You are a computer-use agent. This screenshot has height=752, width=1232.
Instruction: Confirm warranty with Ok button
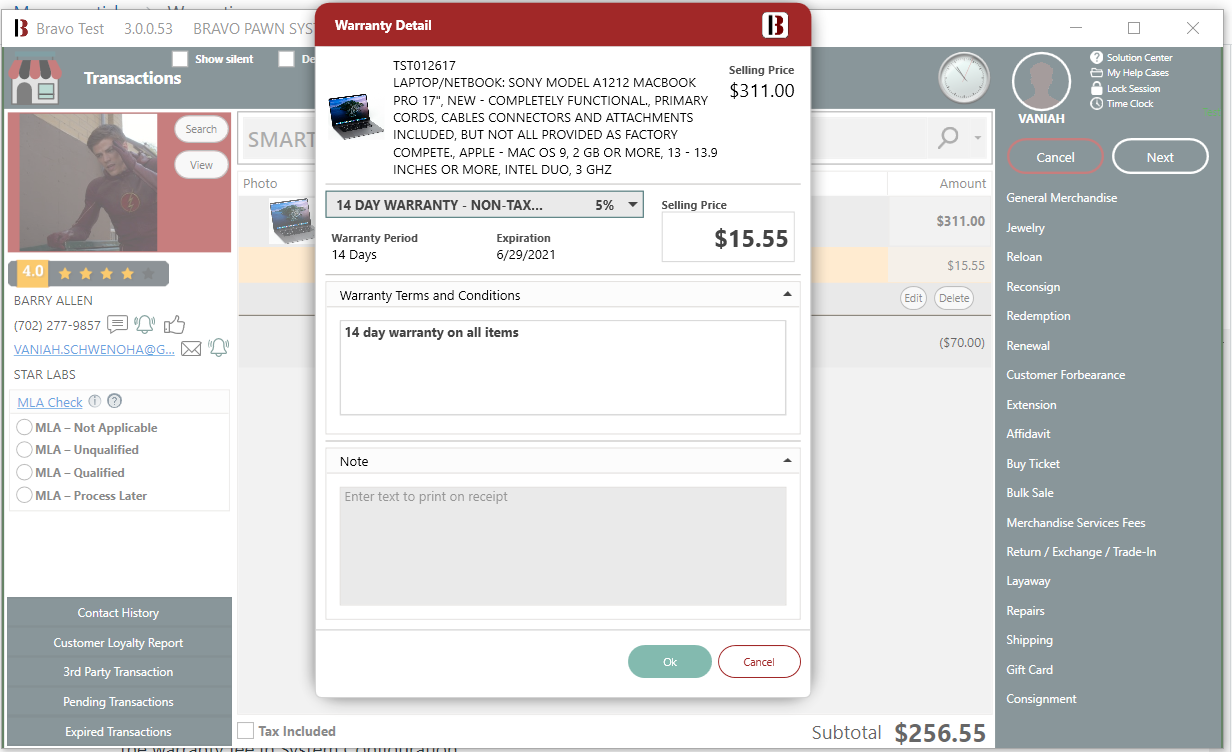[x=670, y=662]
